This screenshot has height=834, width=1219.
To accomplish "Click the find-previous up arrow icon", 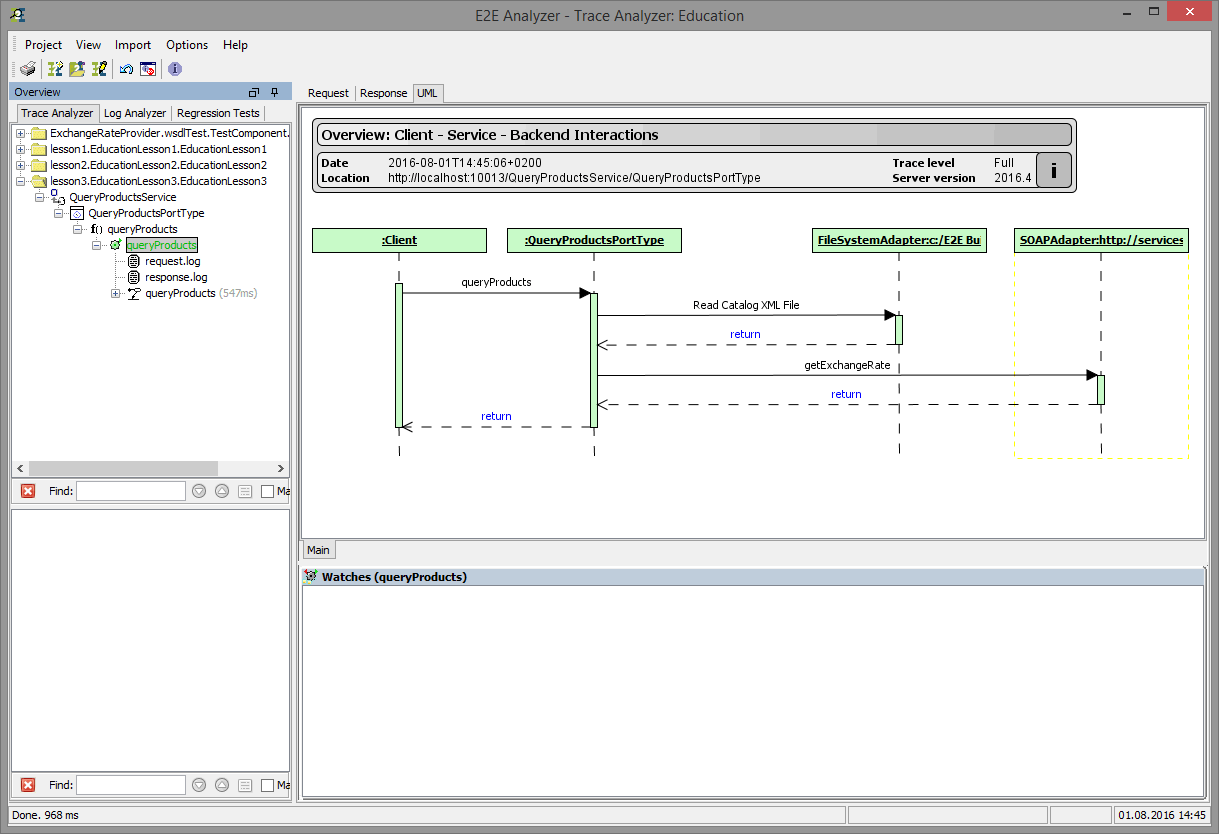I will tap(222, 490).
